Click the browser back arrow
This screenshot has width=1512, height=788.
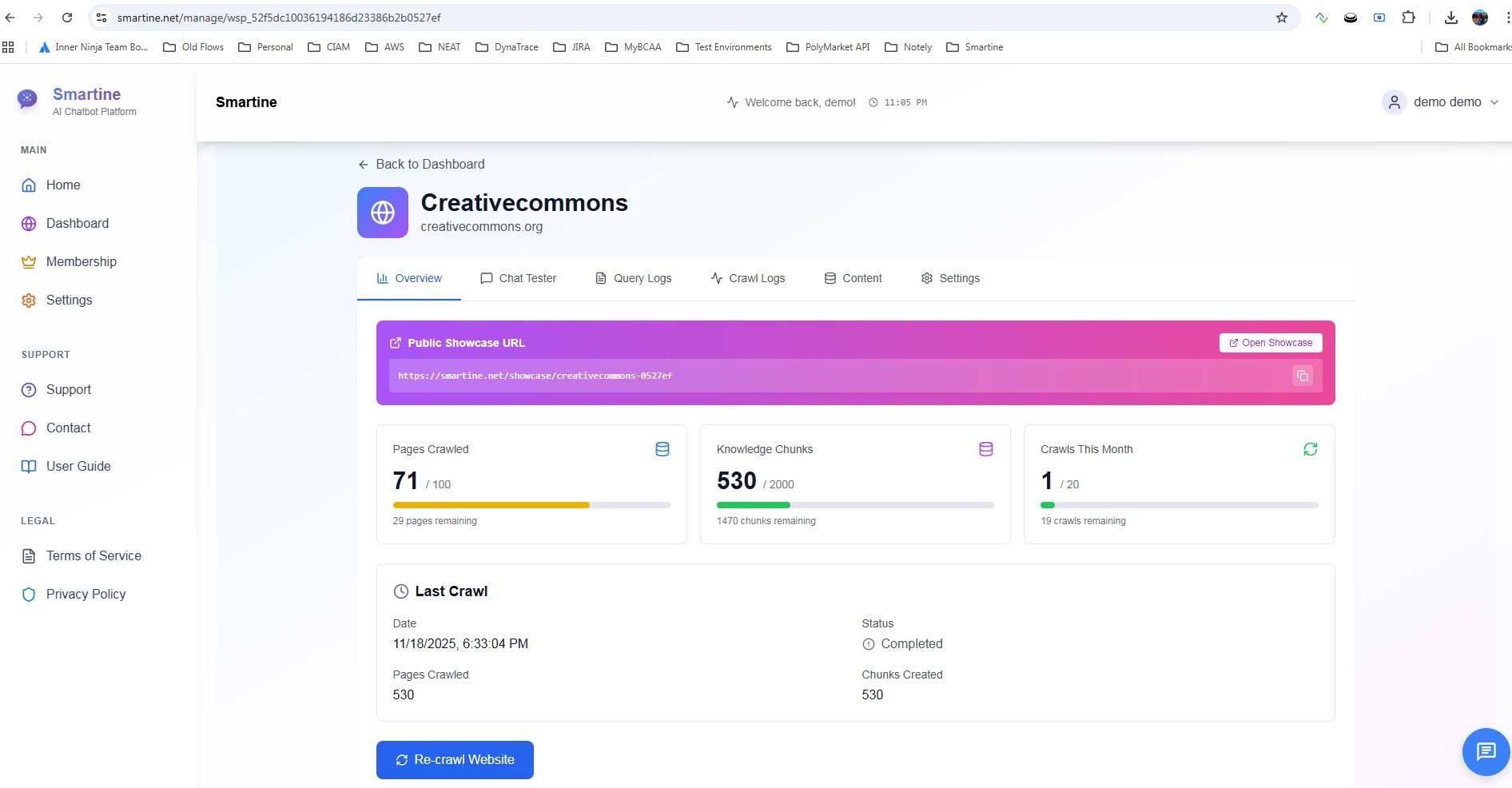coord(10,17)
